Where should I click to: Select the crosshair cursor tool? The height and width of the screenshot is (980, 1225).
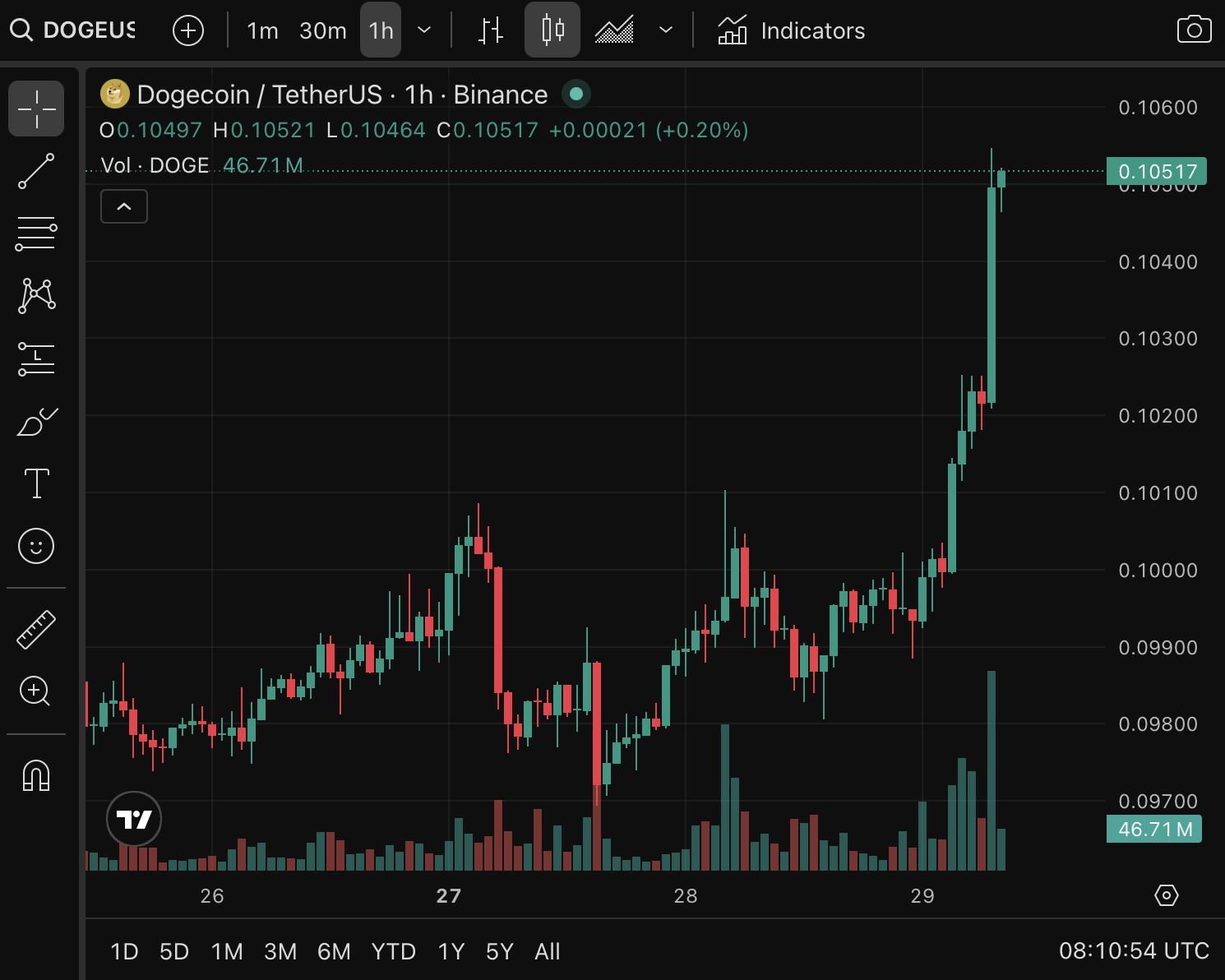tap(36, 108)
